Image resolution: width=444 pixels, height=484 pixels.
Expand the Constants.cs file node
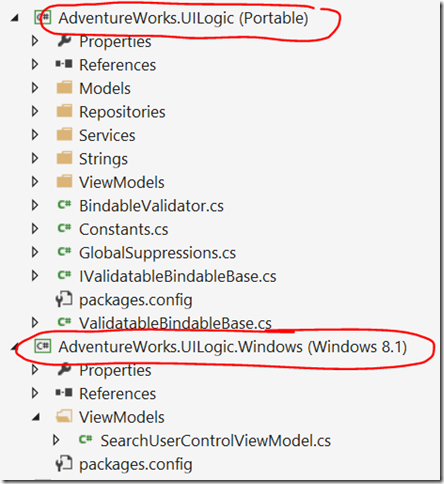35,229
